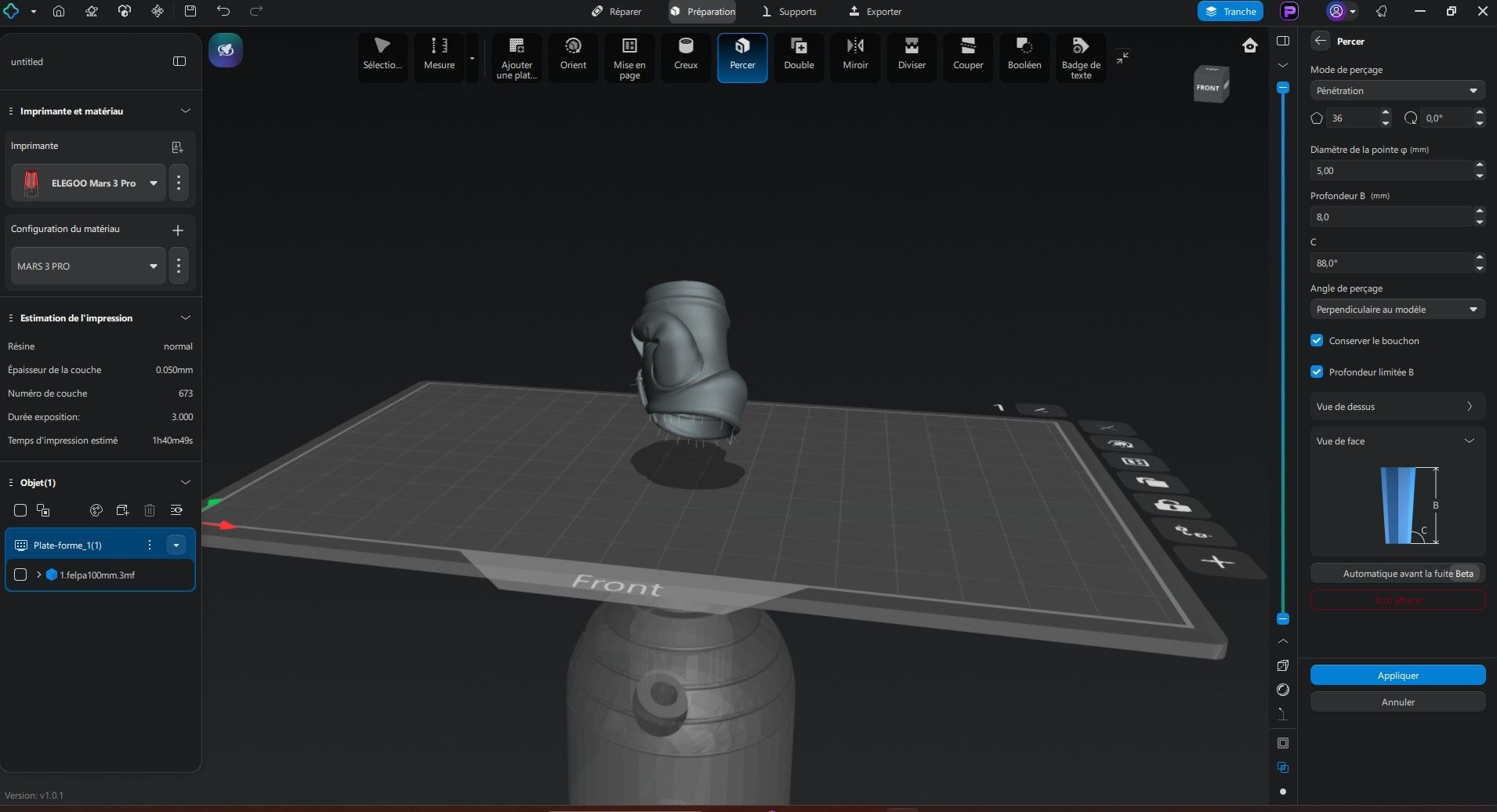Click the Diviser split tool

[x=912, y=55]
